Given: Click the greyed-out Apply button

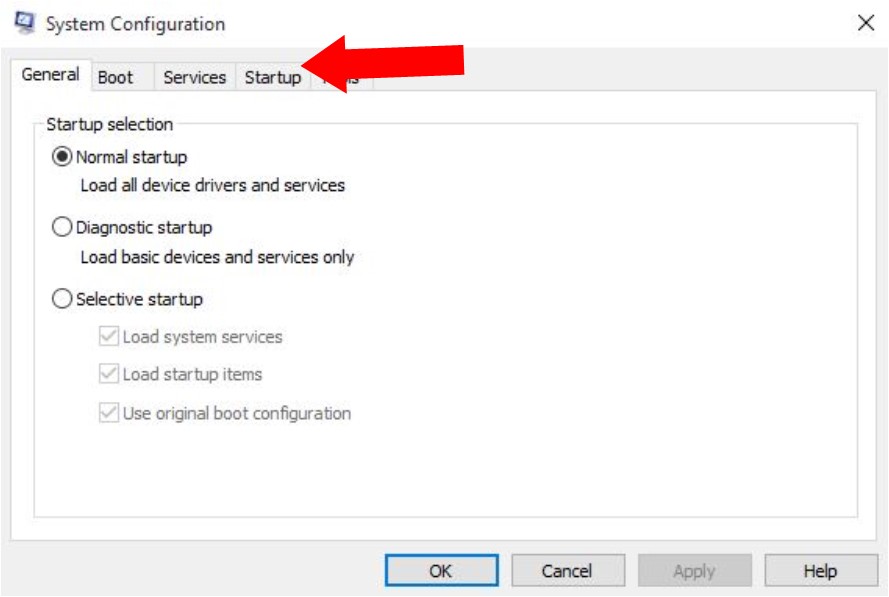Looking at the screenshot, I should point(694,571).
